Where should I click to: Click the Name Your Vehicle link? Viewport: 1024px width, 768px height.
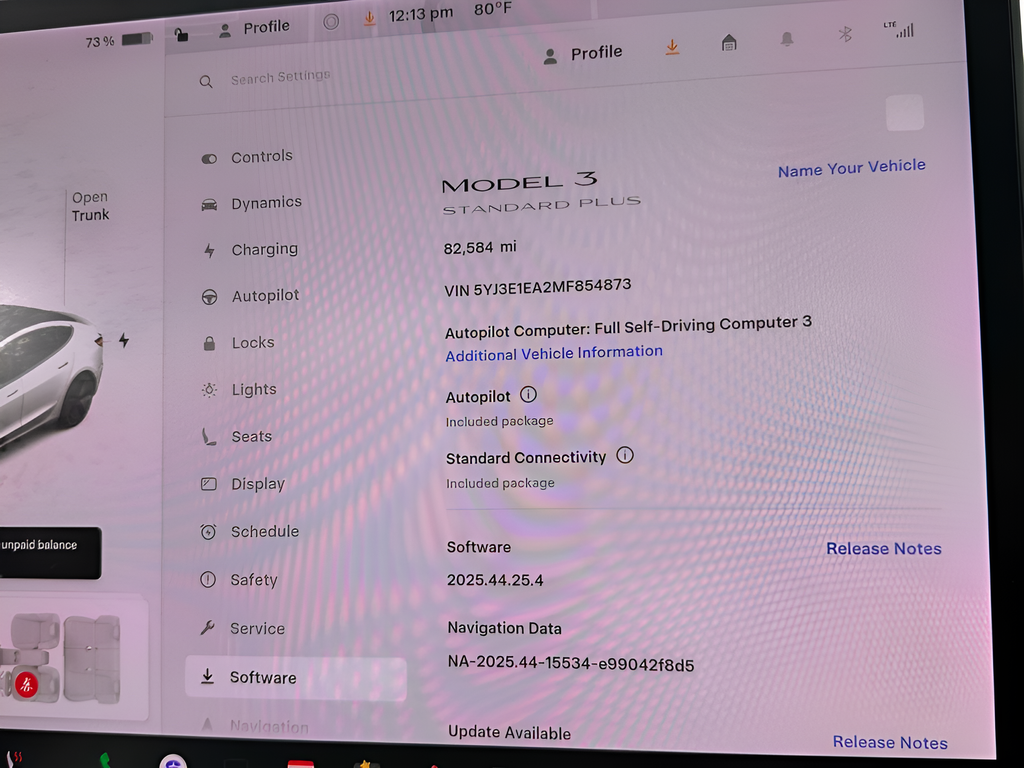click(x=851, y=168)
